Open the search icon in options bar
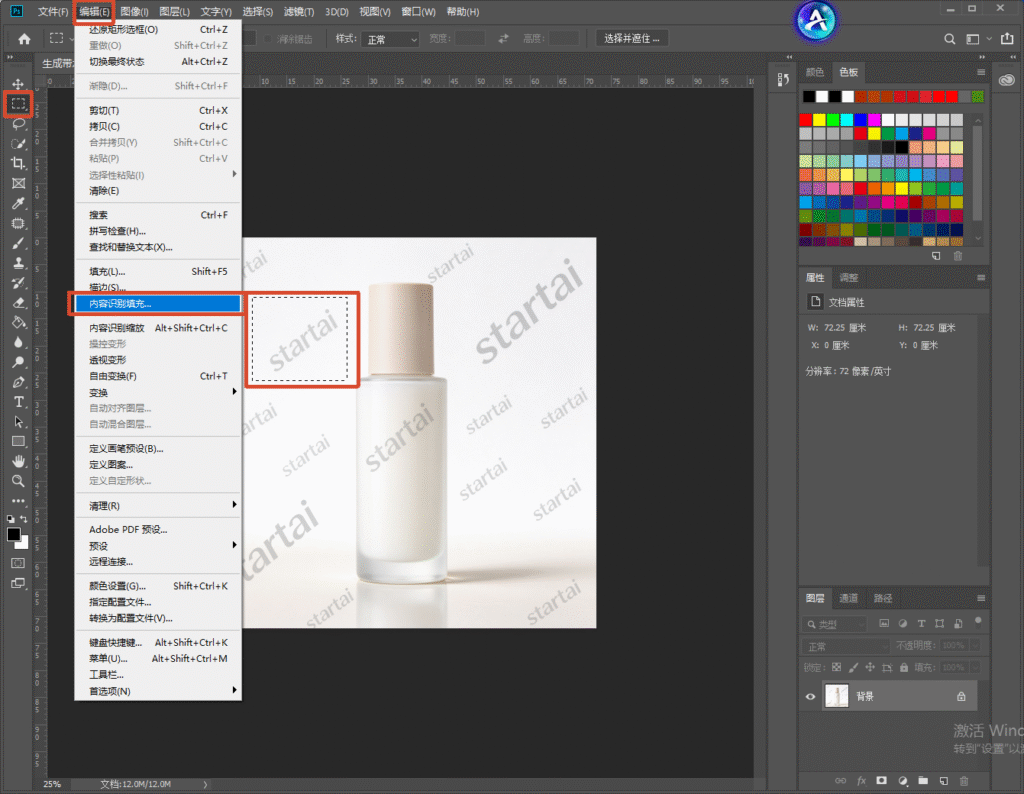Image resolution: width=1024 pixels, height=794 pixels. pyautogui.click(x=950, y=39)
